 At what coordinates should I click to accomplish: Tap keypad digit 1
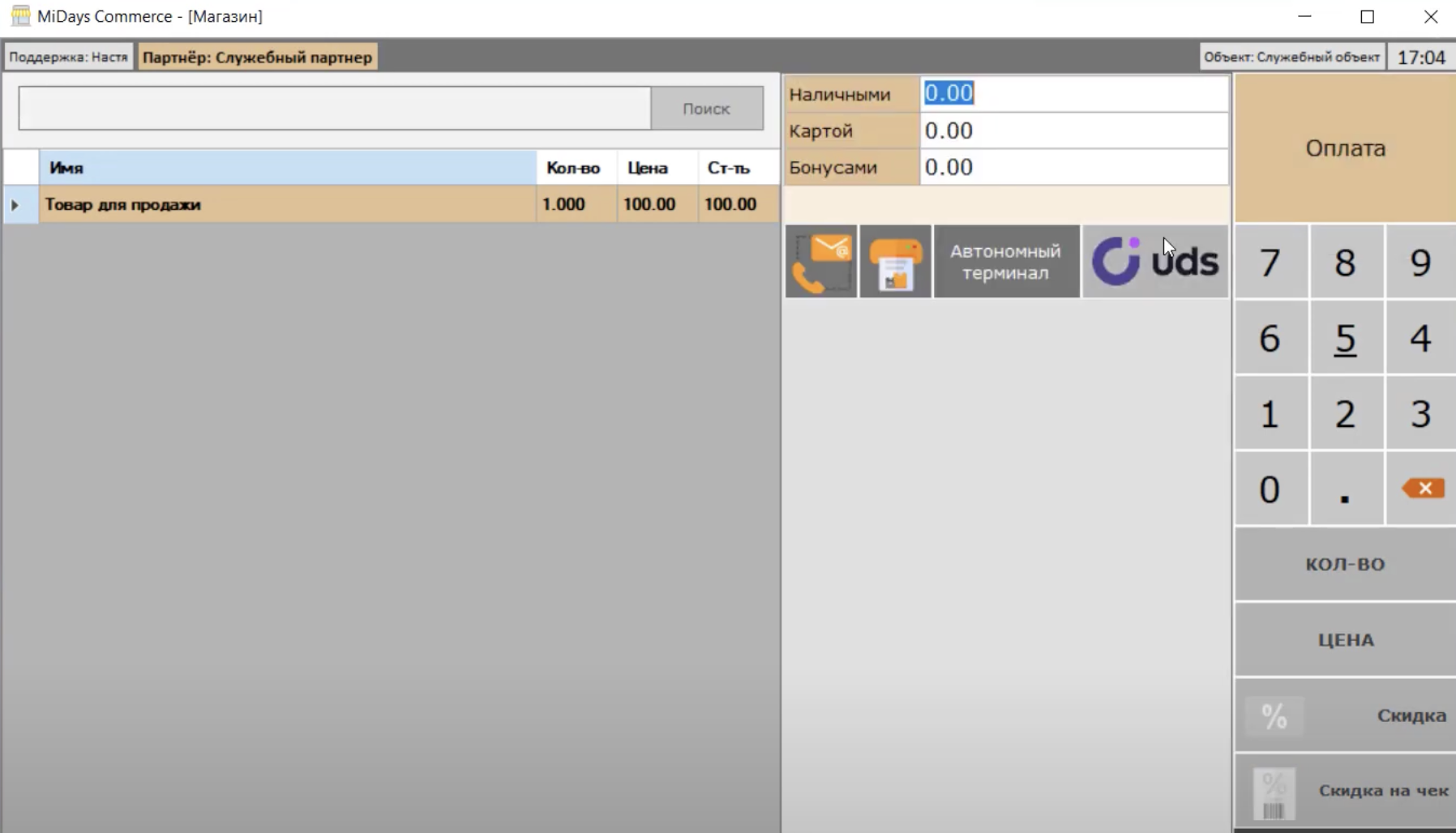[x=1270, y=413]
